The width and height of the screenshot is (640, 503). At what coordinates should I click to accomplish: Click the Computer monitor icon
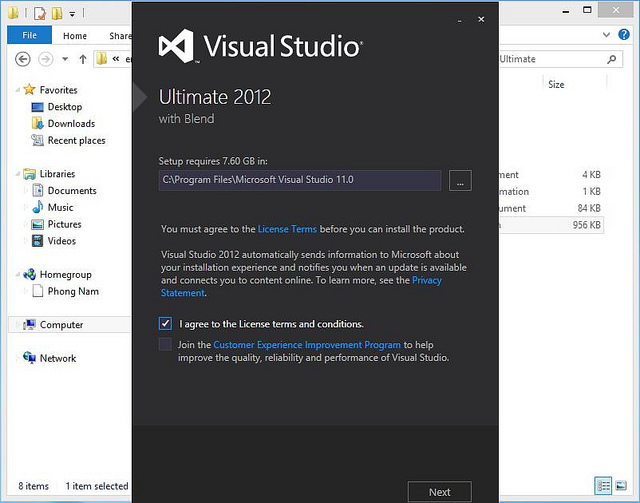tap(29, 325)
